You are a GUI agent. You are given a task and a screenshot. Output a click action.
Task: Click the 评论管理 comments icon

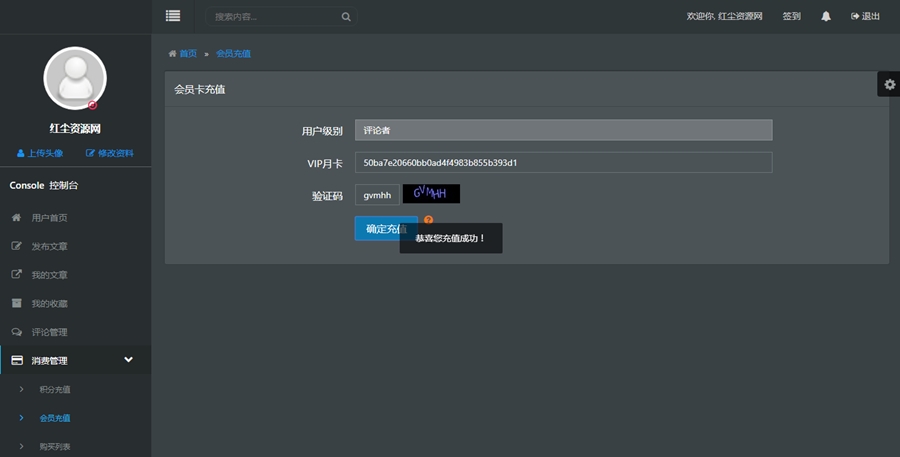17,332
